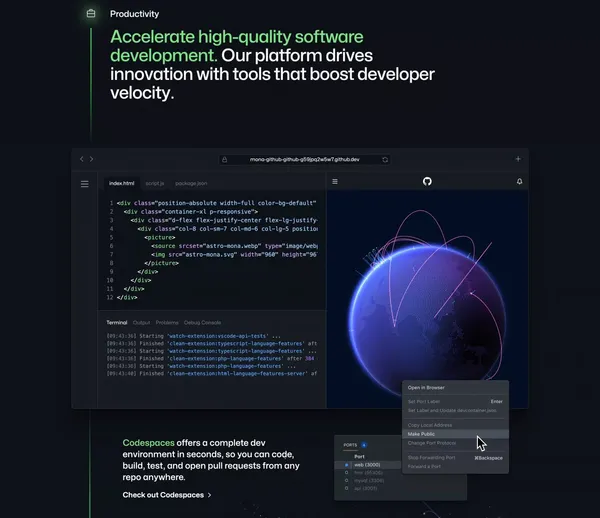Image resolution: width=600 pixels, height=518 pixels.
Task: Choose Change Port Protocol menu entry
Action: point(455,443)
